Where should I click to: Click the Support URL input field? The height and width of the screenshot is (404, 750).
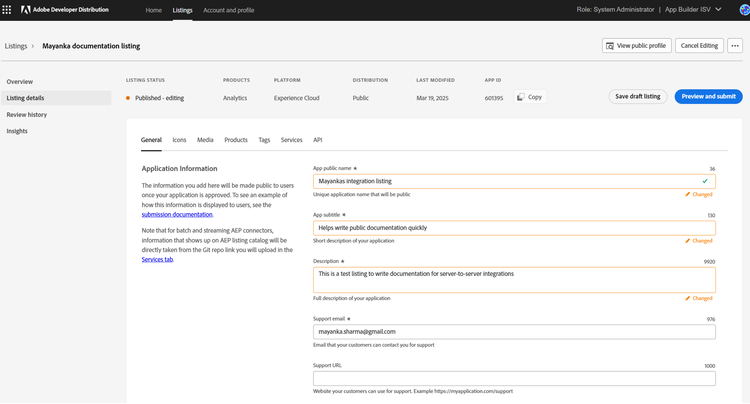tap(513, 379)
